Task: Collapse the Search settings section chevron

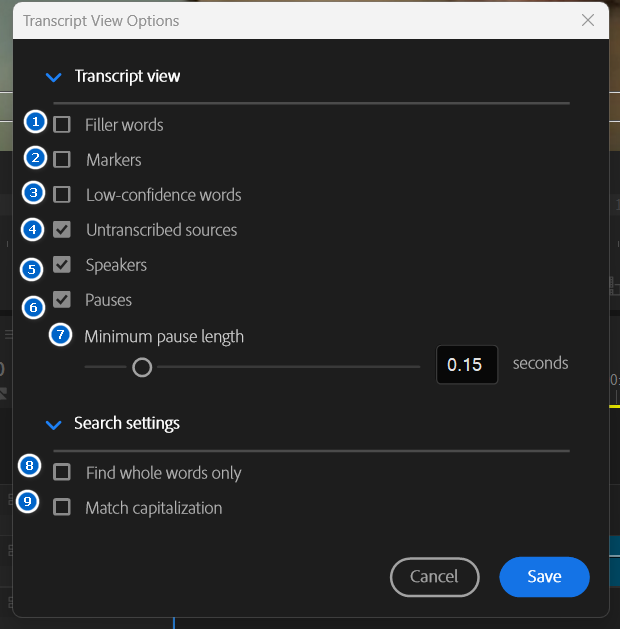Action: tap(54, 424)
